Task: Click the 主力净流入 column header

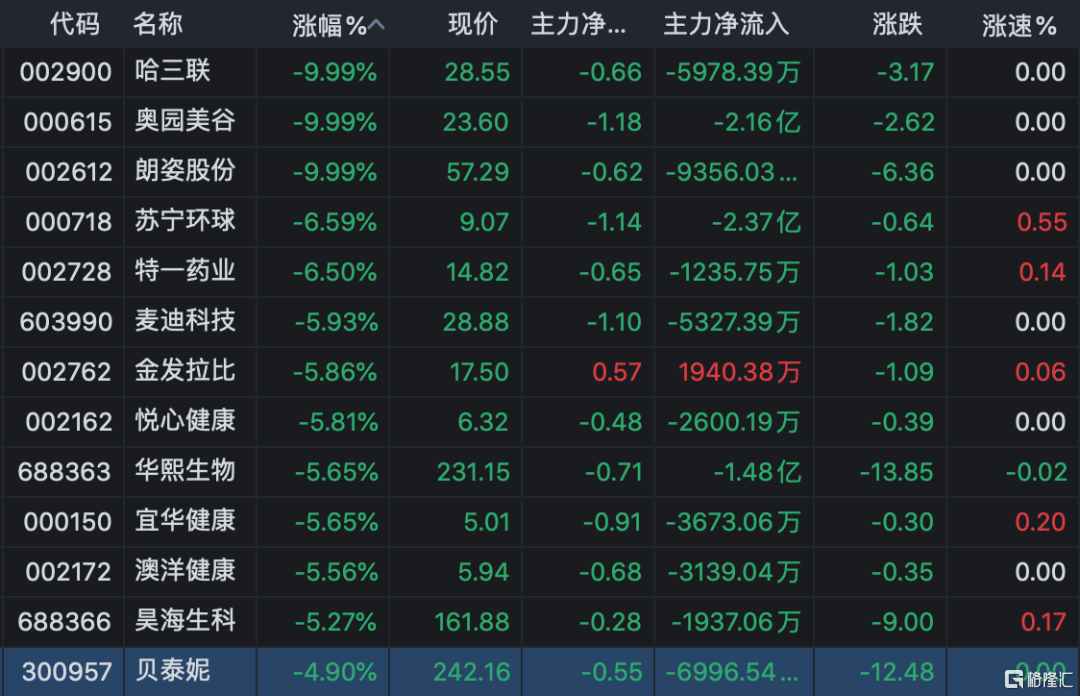Action: 726,24
